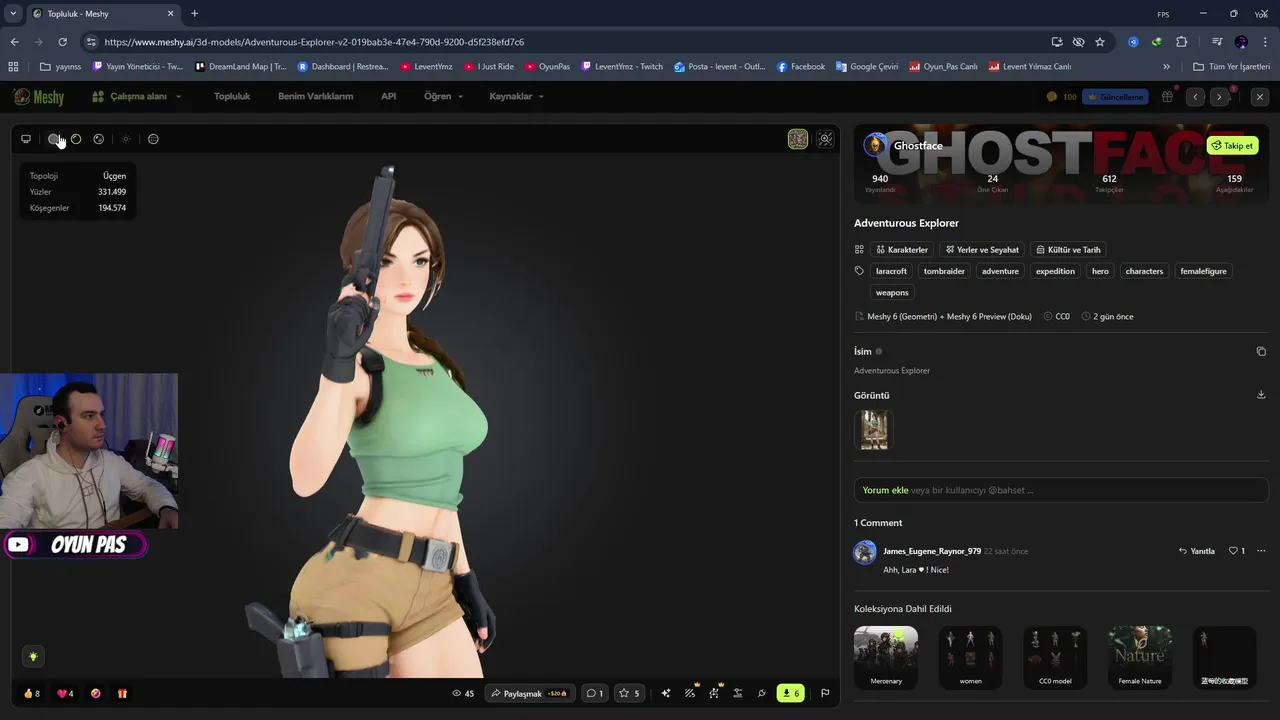Image resolution: width=1280 pixels, height=720 pixels.
Task: Click the Yorum ekle comment field
Action: coord(1061,490)
